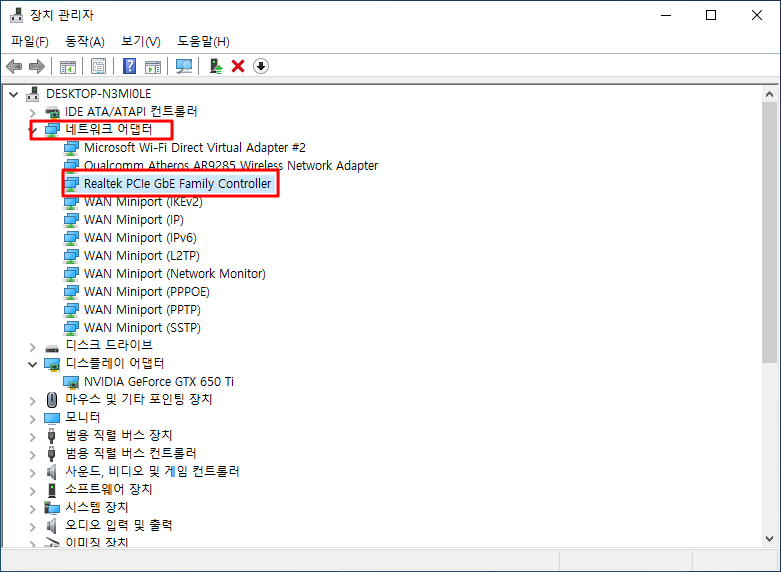The width and height of the screenshot is (781, 572).
Task: Click the Update driver toolbar icon
Action: click(x=216, y=66)
